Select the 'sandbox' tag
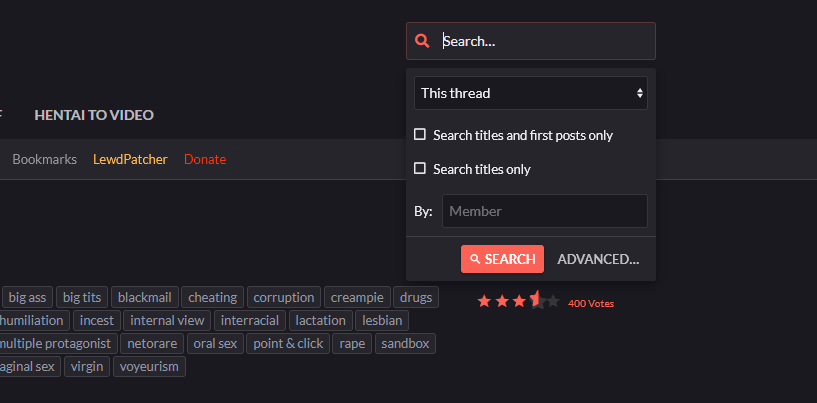817x403 pixels. click(405, 344)
